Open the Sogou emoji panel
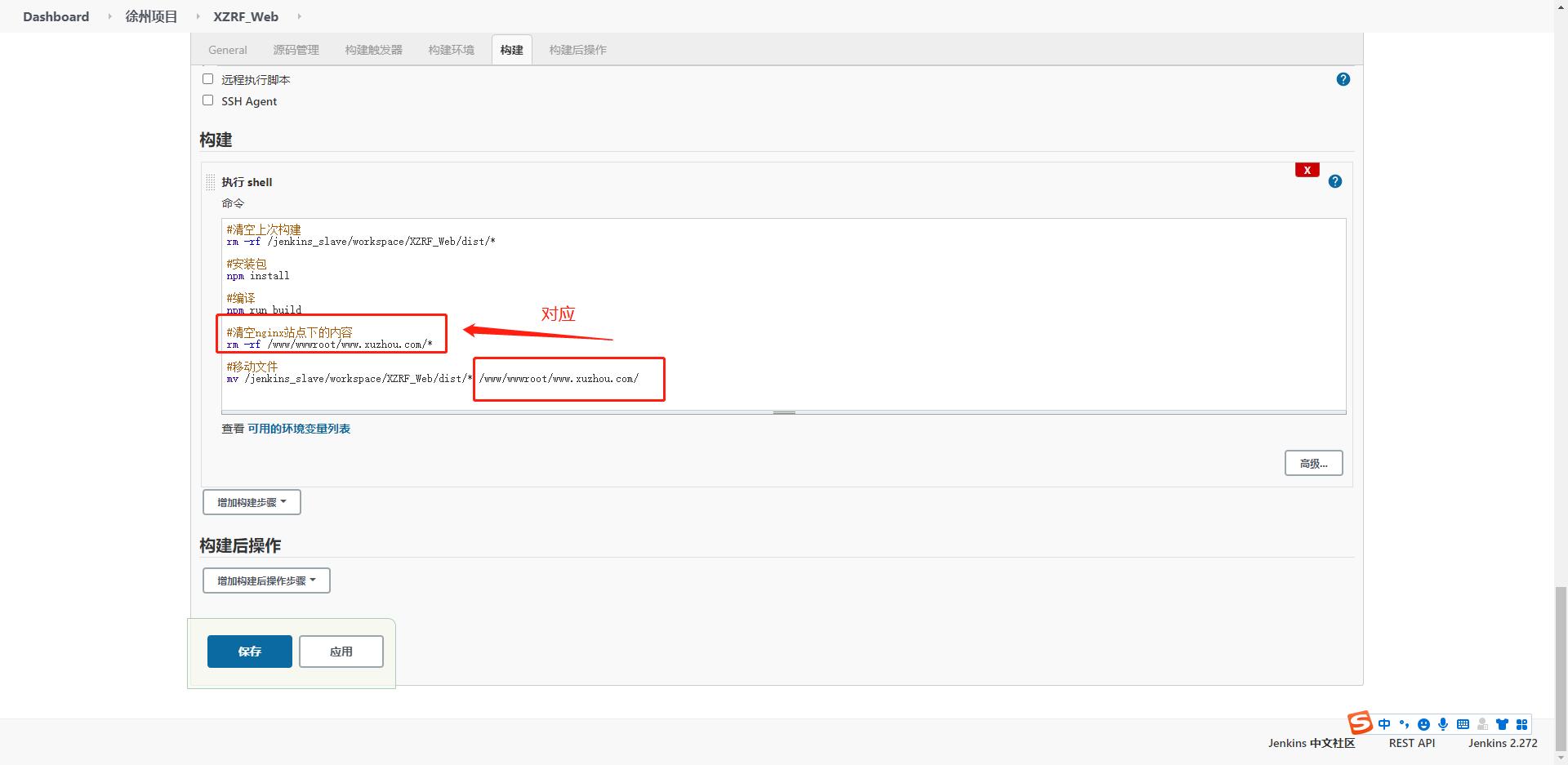The image size is (1568, 765). click(1423, 724)
